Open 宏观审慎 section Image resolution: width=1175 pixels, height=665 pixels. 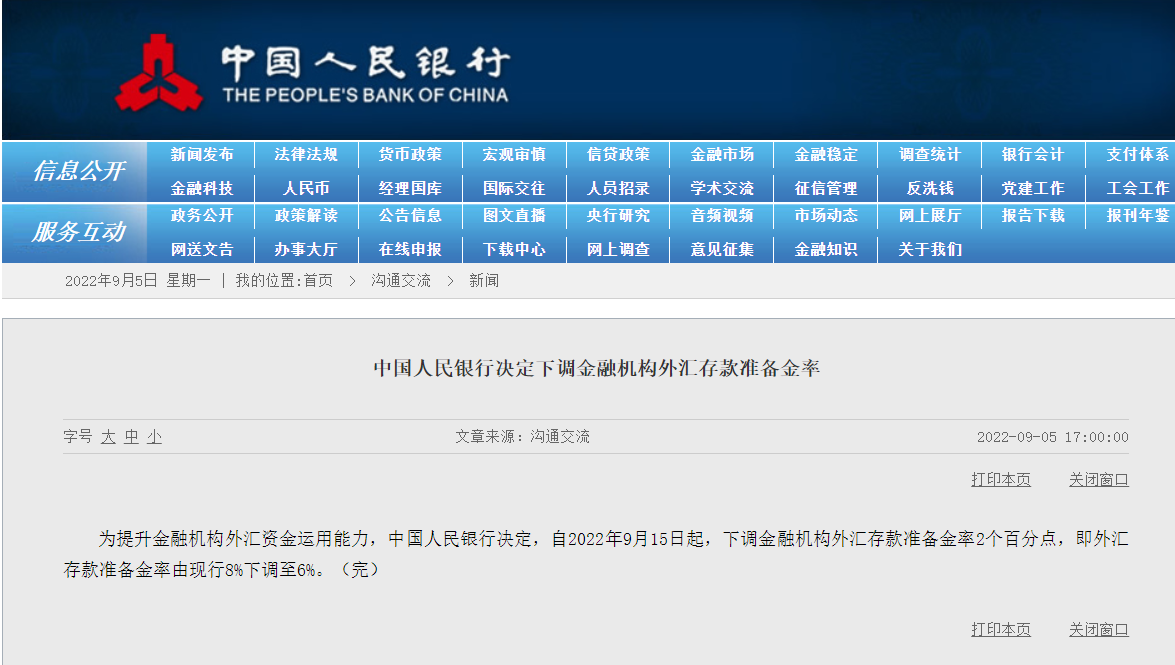click(x=514, y=154)
